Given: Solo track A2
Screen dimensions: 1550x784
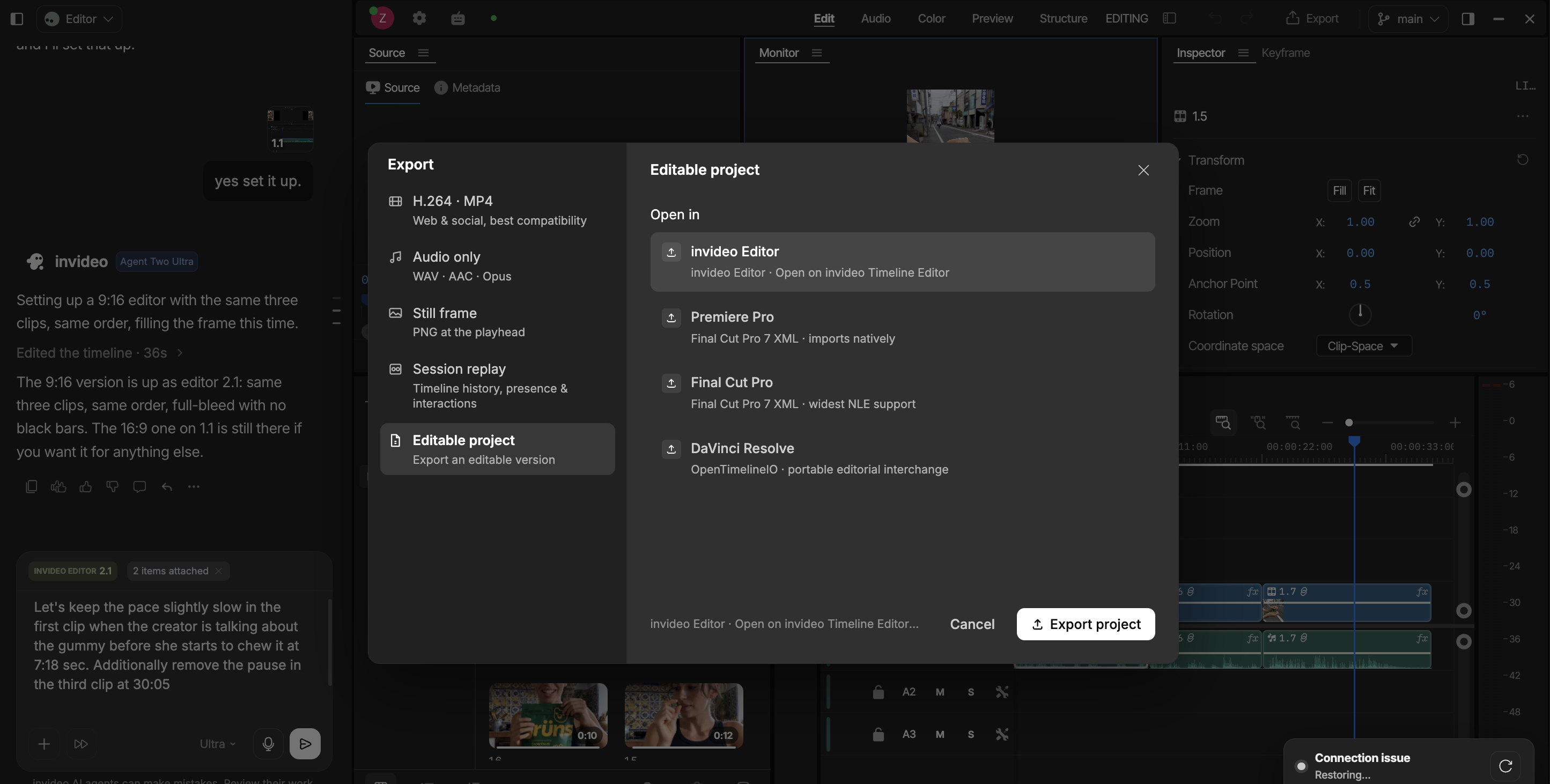Looking at the screenshot, I should 971,692.
